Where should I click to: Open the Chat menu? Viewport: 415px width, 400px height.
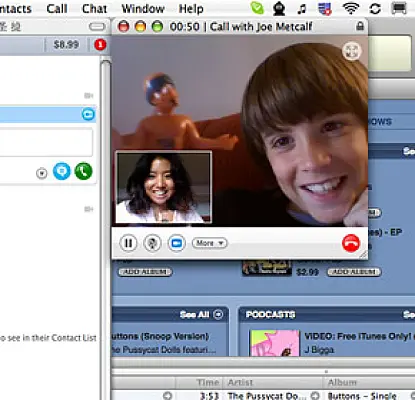click(94, 8)
